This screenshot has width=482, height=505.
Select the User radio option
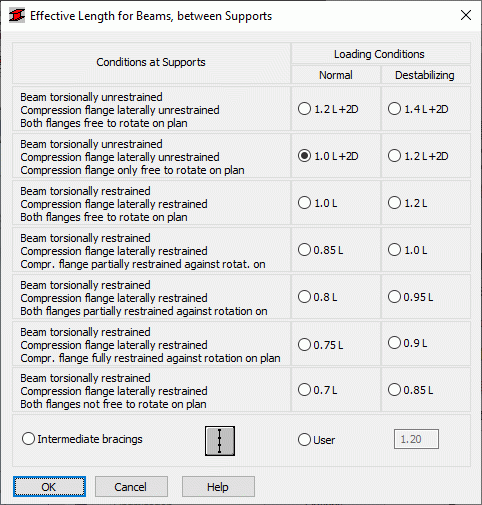click(x=316, y=440)
